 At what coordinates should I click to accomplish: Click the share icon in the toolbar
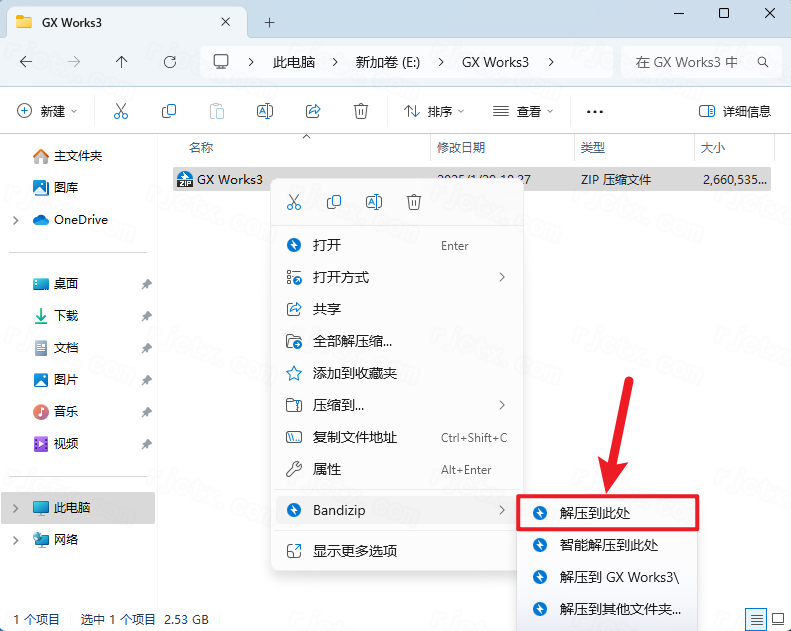tap(313, 111)
